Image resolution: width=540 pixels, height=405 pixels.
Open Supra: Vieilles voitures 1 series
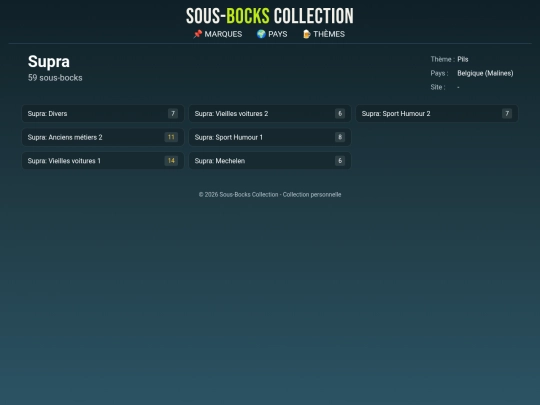[x=103, y=161]
